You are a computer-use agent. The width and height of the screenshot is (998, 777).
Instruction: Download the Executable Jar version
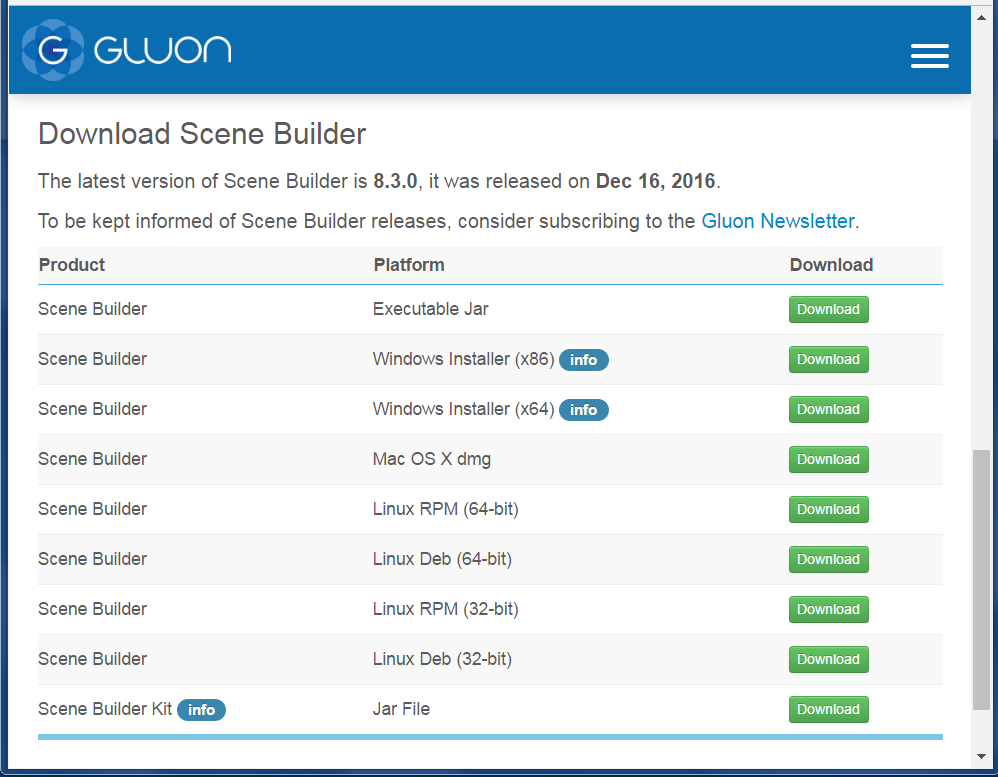(x=828, y=309)
